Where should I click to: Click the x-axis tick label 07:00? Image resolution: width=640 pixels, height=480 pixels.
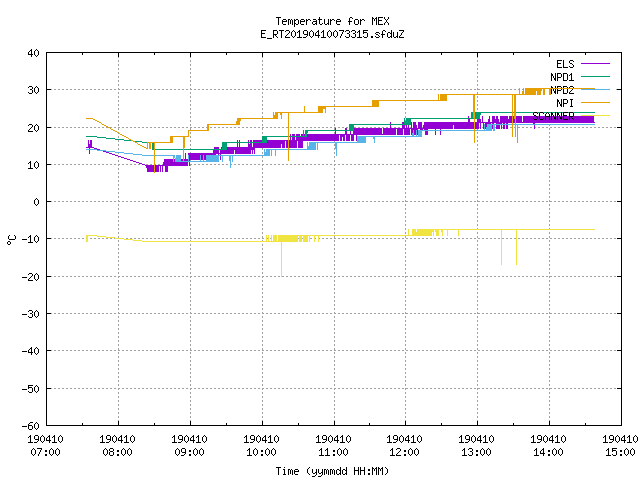(x=45, y=452)
